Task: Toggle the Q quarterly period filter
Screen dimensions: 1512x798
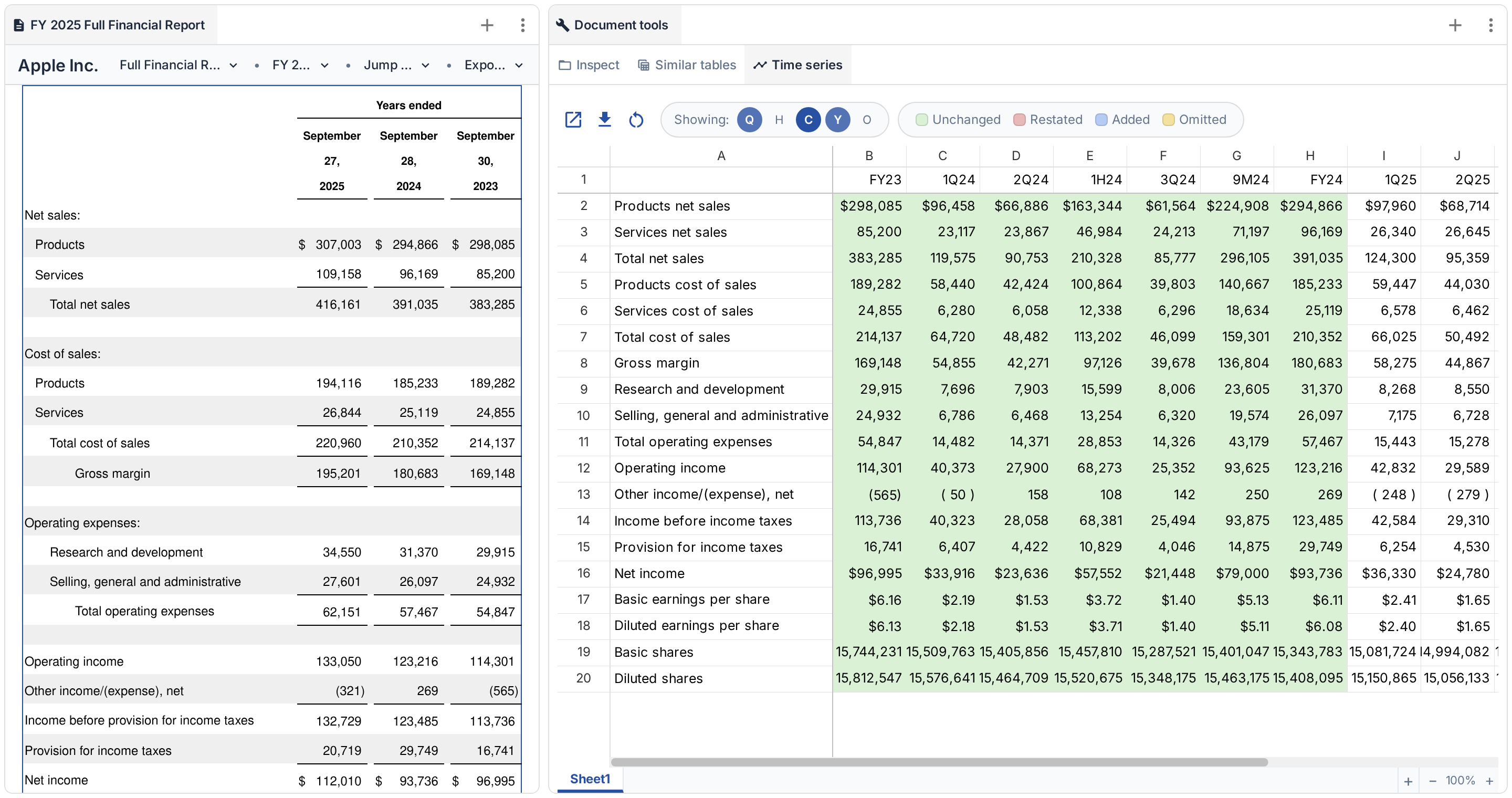Action: click(749, 120)
